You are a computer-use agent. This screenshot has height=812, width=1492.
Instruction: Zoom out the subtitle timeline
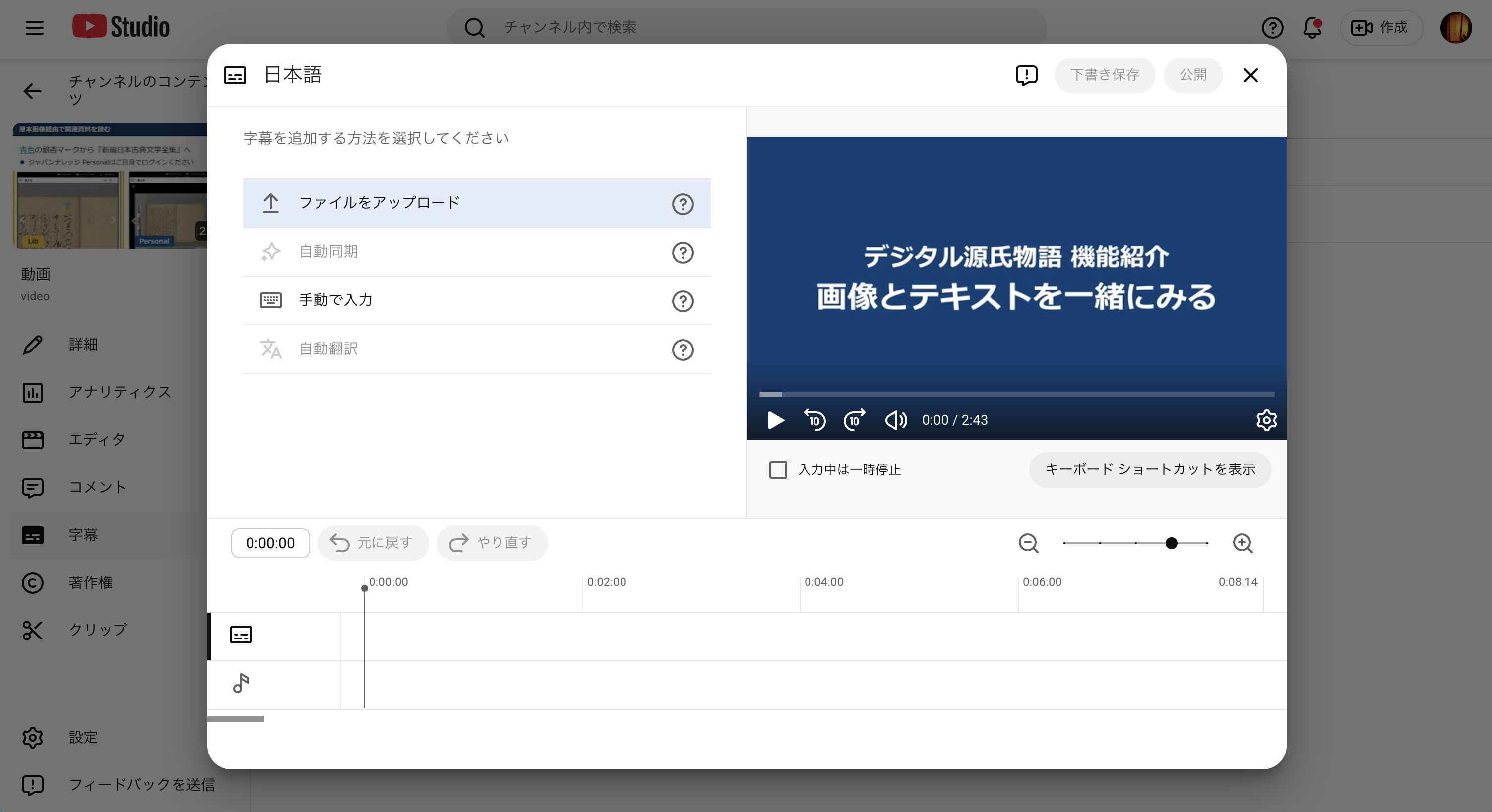click(x=1028, y=543)
